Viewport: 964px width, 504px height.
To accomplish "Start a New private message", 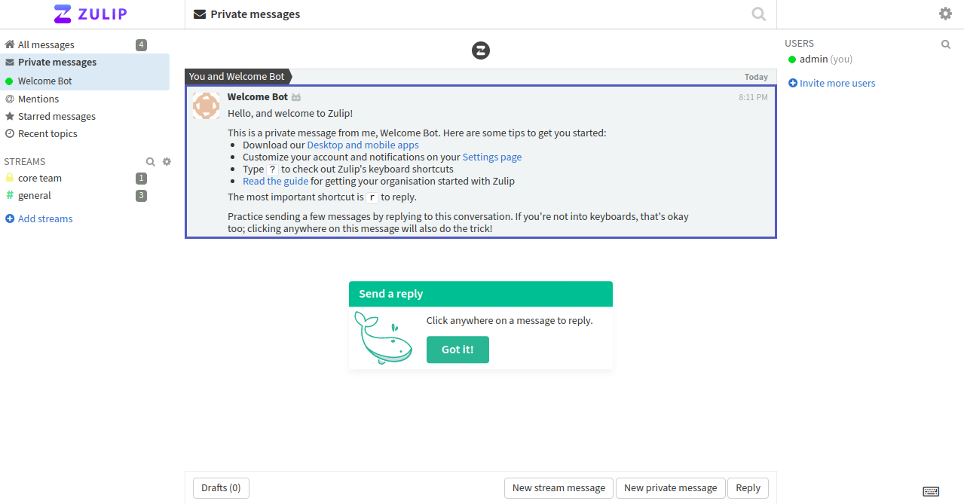I will coord(670,488).
